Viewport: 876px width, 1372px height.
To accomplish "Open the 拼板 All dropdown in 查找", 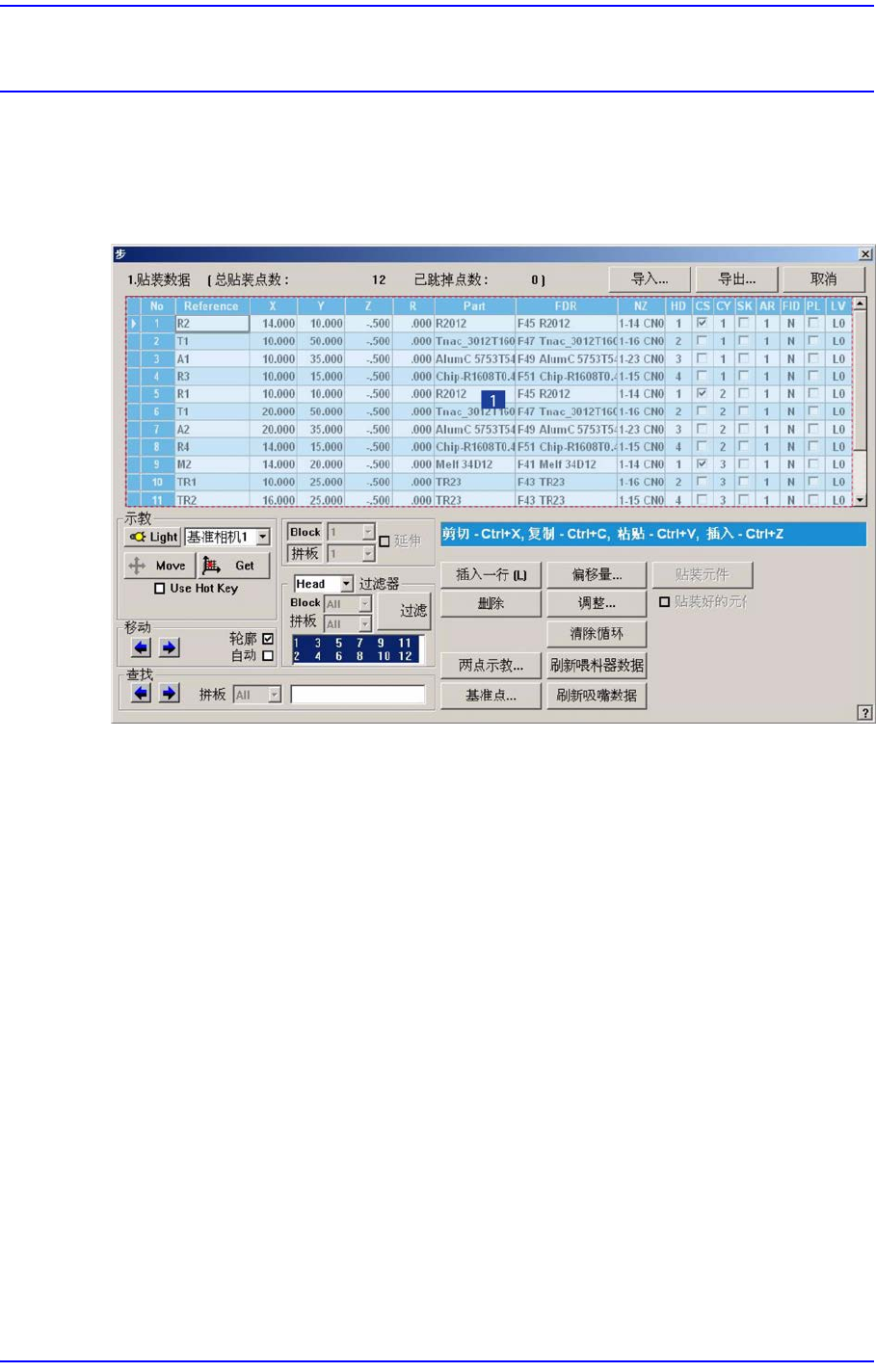I will click(257, 695).
